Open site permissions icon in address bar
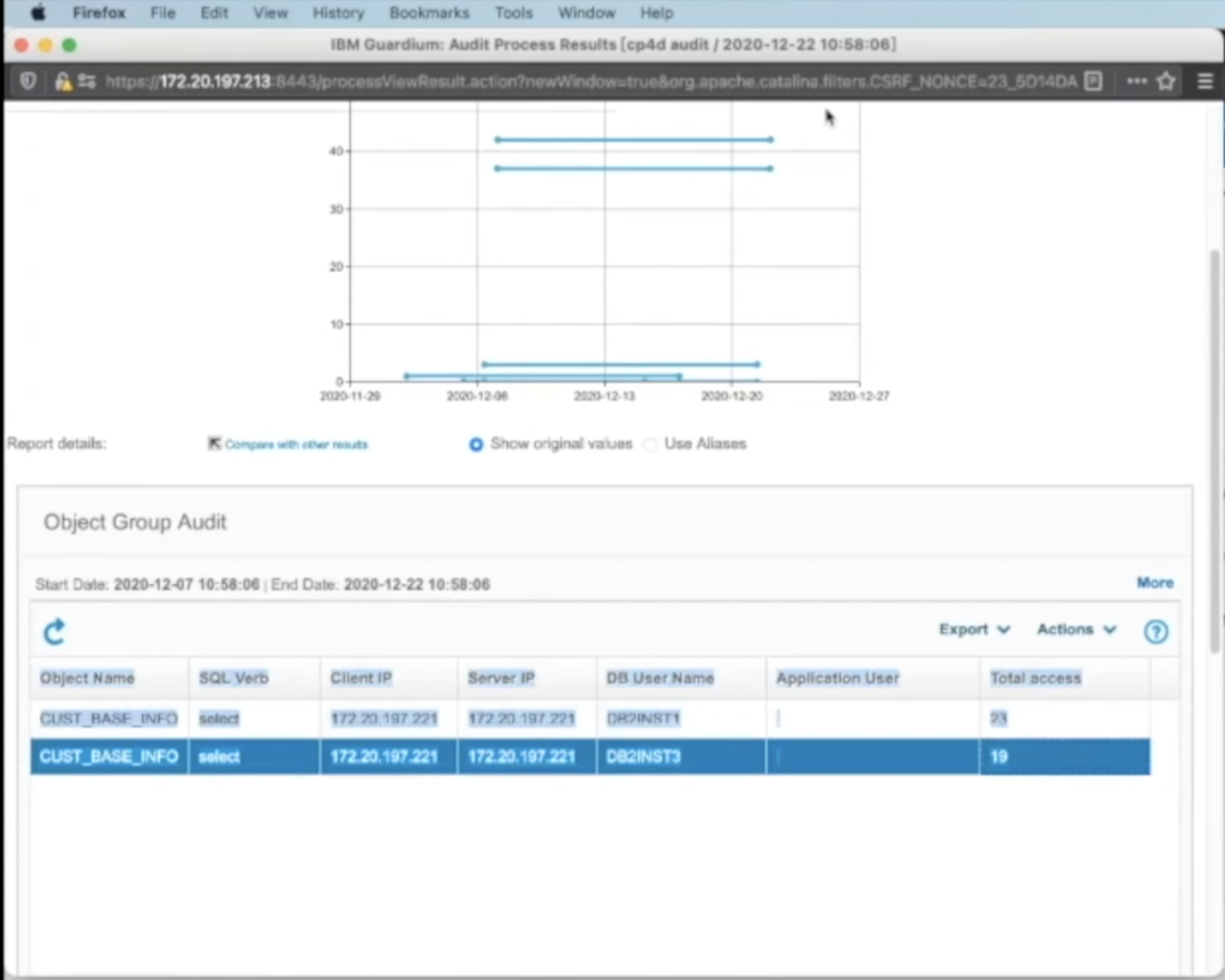1225x980 pixels. click(87, 81)
